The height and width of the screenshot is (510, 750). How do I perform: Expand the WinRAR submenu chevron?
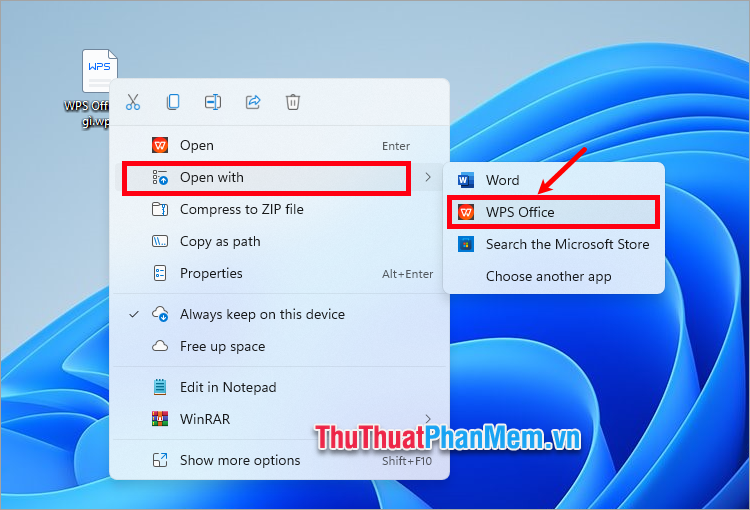tap(428, 419)
